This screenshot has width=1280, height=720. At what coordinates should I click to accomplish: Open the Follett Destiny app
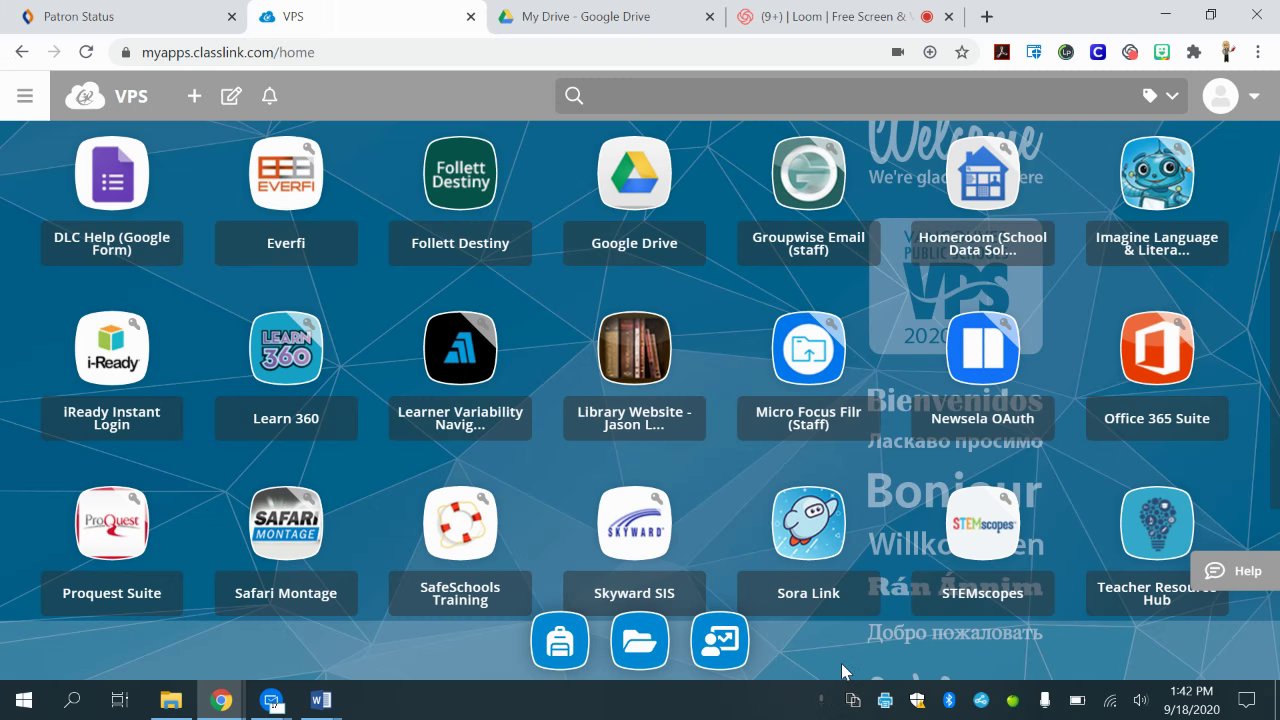point(460,173)
